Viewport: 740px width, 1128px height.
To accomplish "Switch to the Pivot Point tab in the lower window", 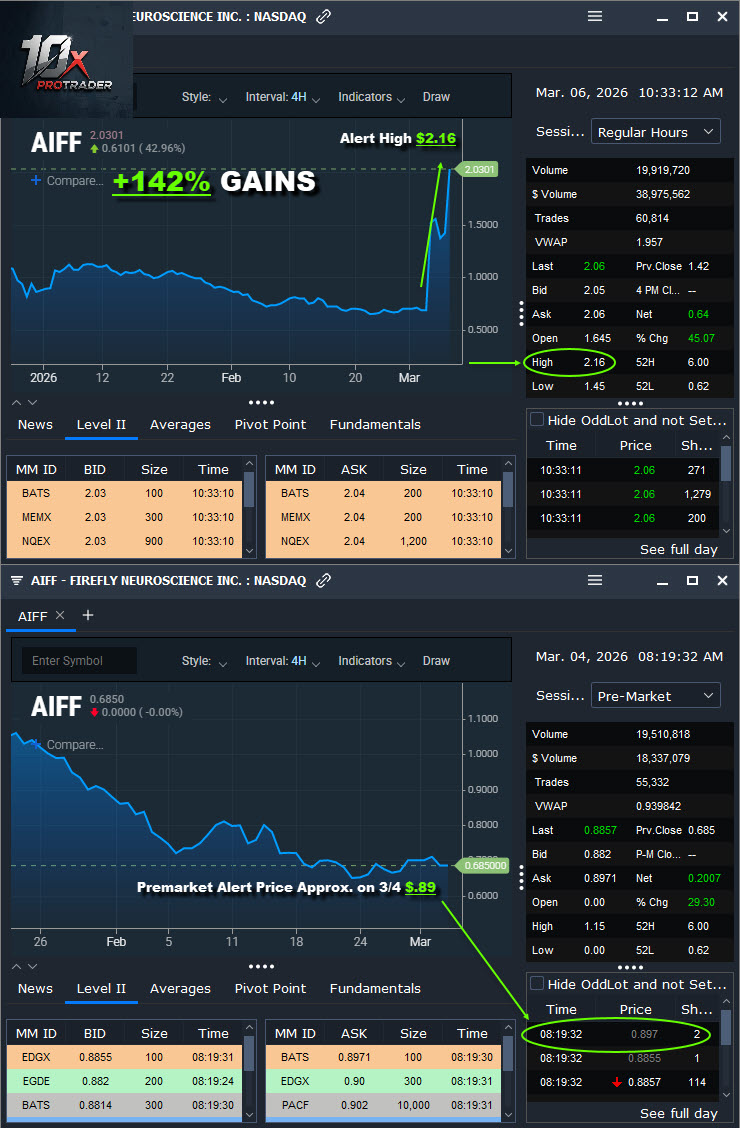I will (270, 988).
